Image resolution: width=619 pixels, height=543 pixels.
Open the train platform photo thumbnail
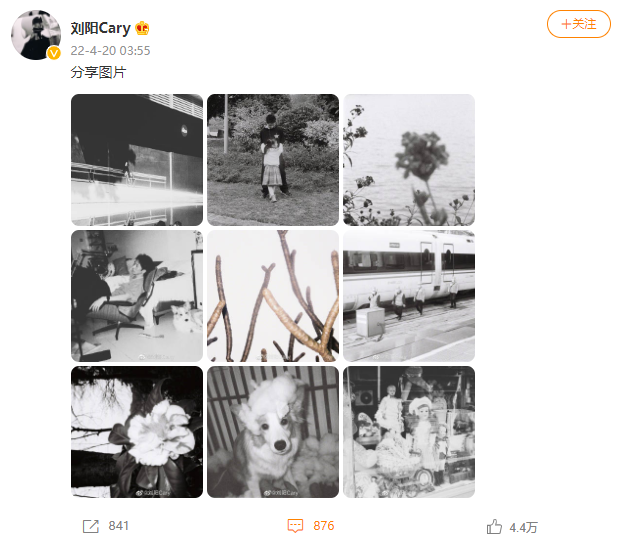click(409, 296)
